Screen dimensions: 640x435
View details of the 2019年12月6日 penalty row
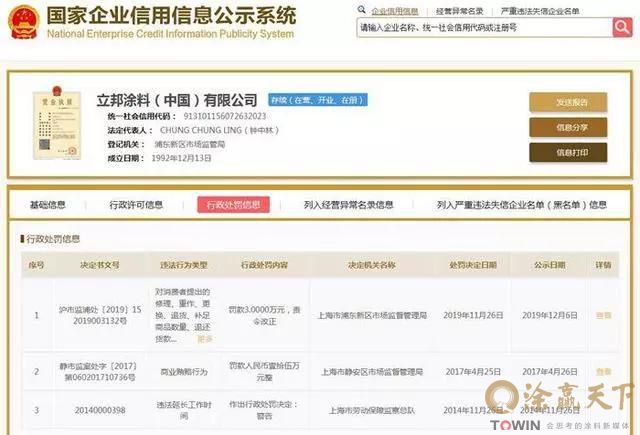coord(603,315)
